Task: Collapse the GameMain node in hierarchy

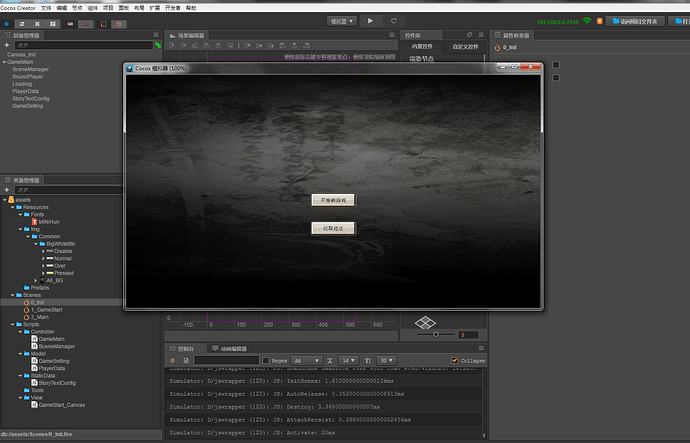Action: (x=4, y=62)
